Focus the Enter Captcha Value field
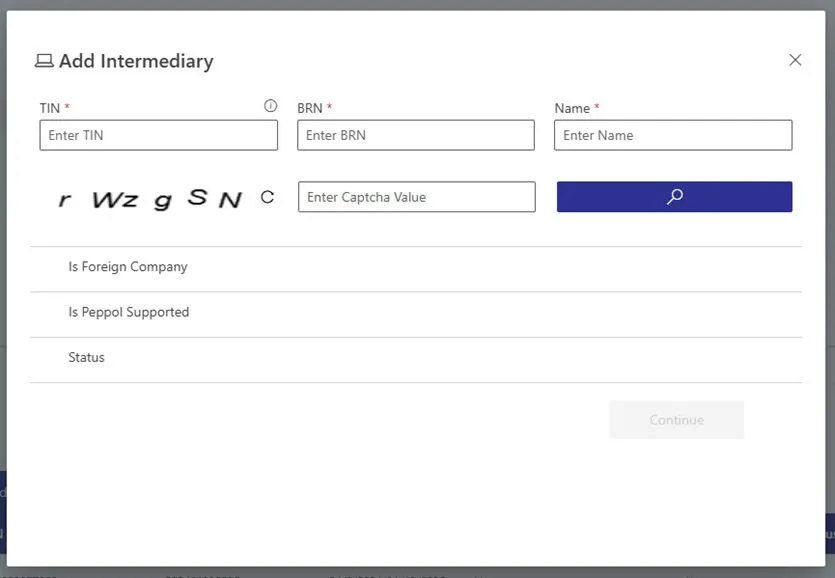Viewport: 835px width, 578px height. pyautogui.click(x=415, y=196)
